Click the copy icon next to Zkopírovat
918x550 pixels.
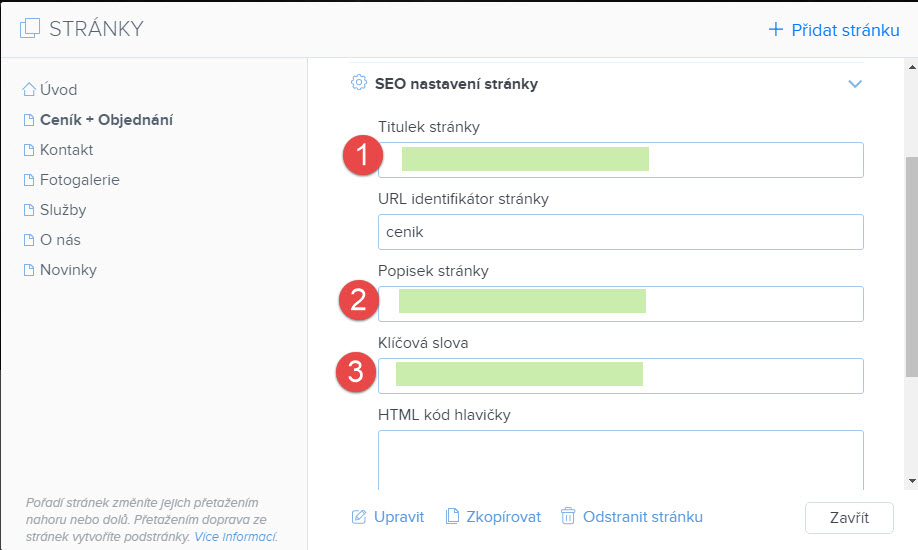pyautogui.click(x=452, y=516)
